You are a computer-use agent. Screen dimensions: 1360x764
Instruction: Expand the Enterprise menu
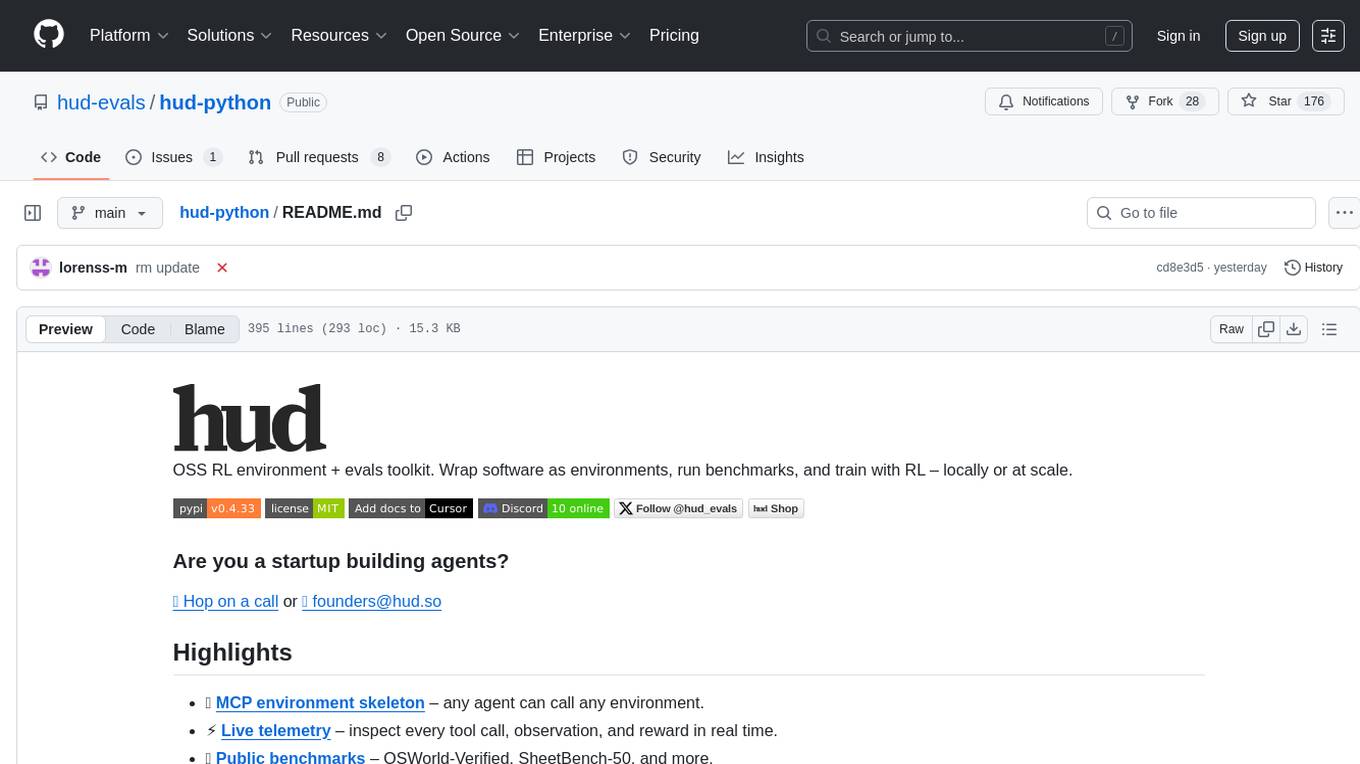coord(585,35)
